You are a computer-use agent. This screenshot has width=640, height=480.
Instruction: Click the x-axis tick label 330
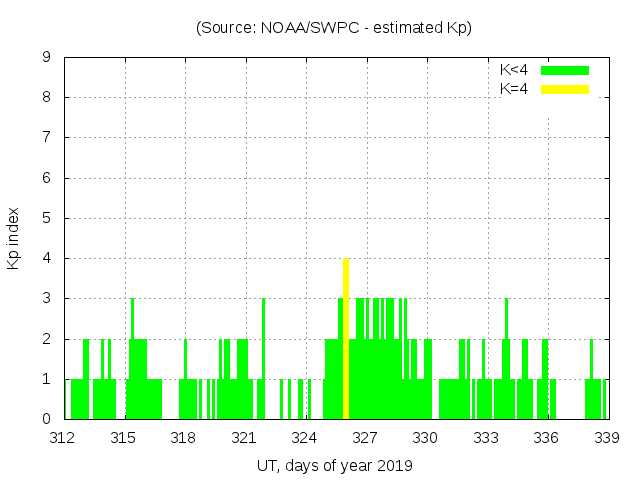[426, 438]
